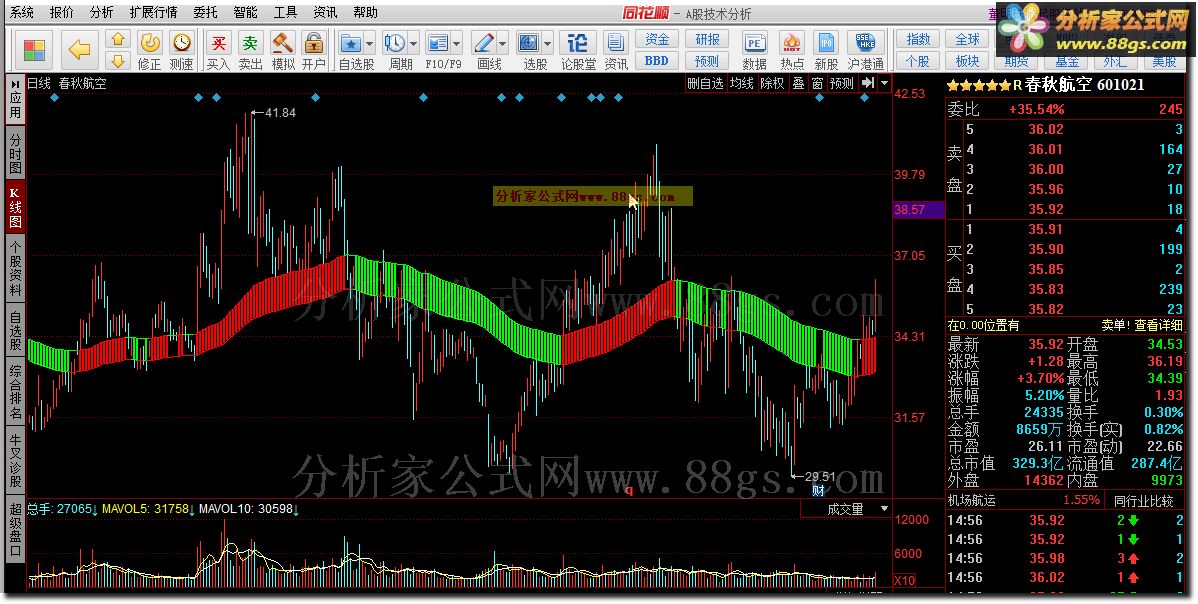
Task: Click the 个股 button
Action: [x=918, y=60]
